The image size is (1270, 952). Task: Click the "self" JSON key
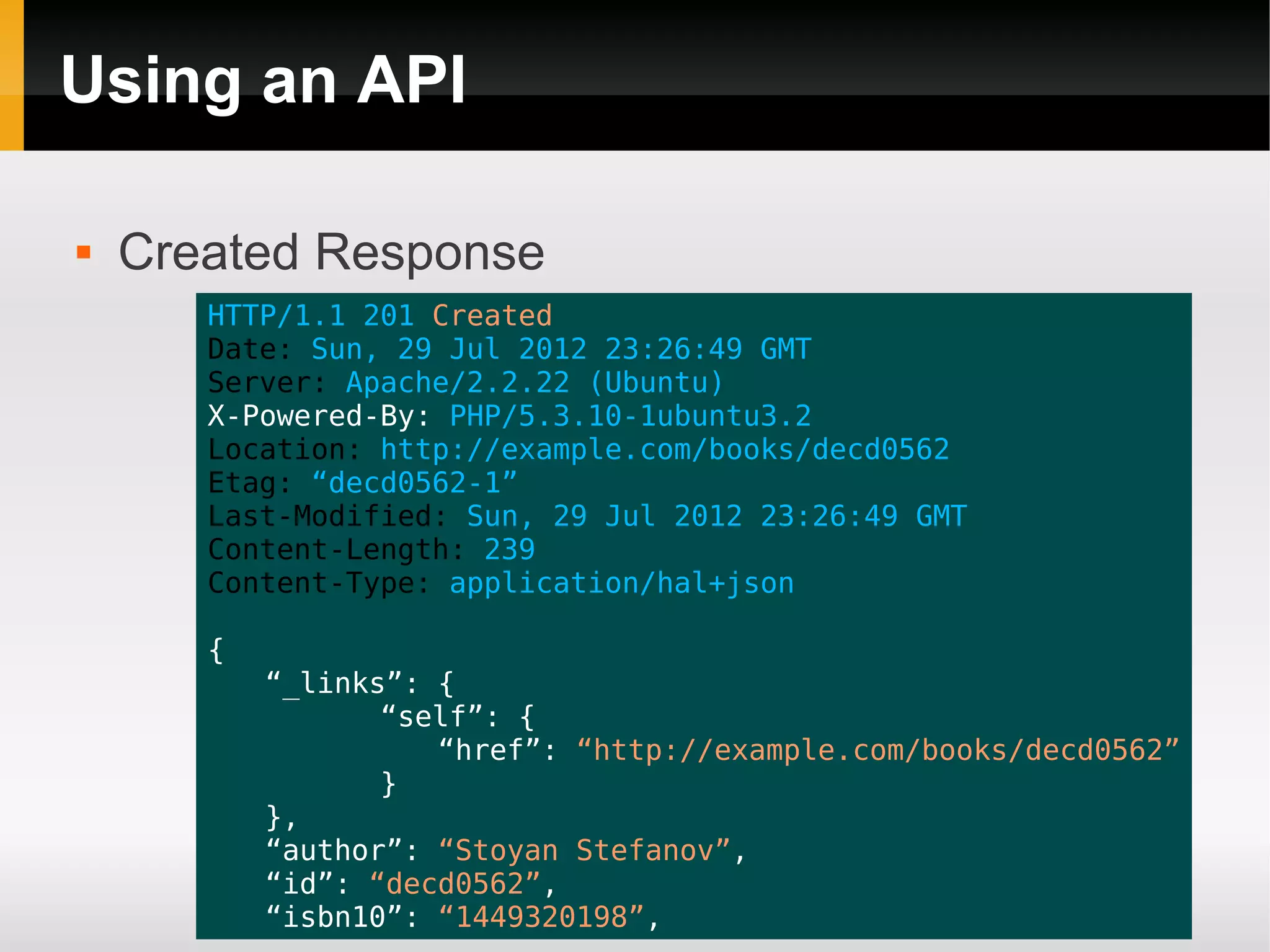click(x=432, y=718)
